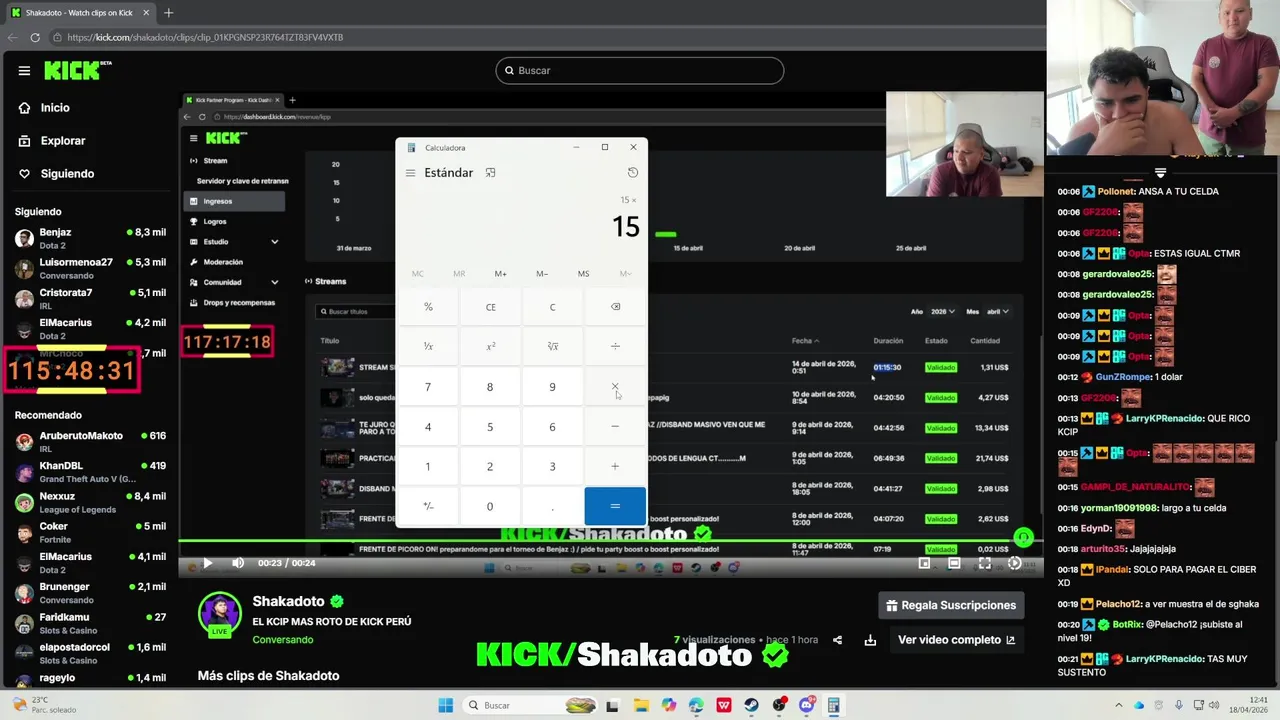Viewport: 1280px width, 720px height.
Task: Enter fullscreen mode on the clip player
Action: pyautogui.click(x=985, y=563)
